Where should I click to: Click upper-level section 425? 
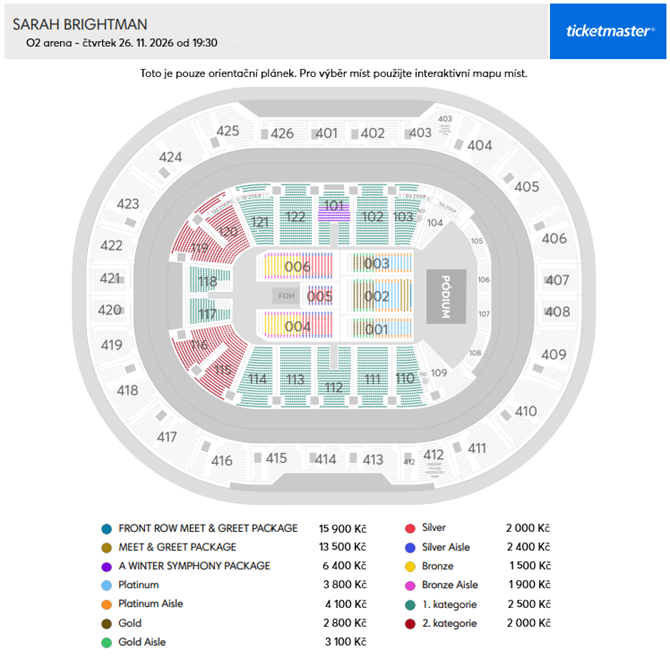[228, 131]
